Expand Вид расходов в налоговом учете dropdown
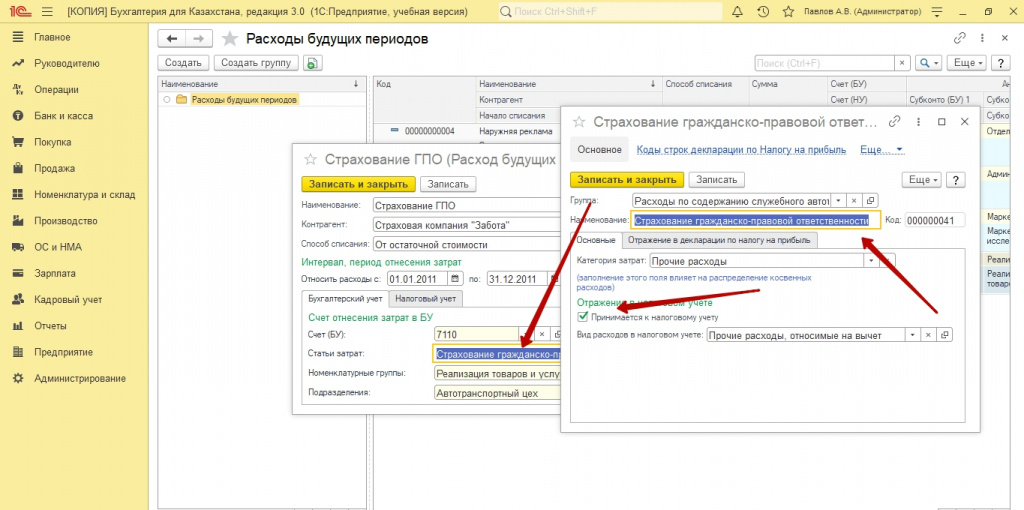The height and width of the screenshot is (510, 1024). [x=912, y=335]
